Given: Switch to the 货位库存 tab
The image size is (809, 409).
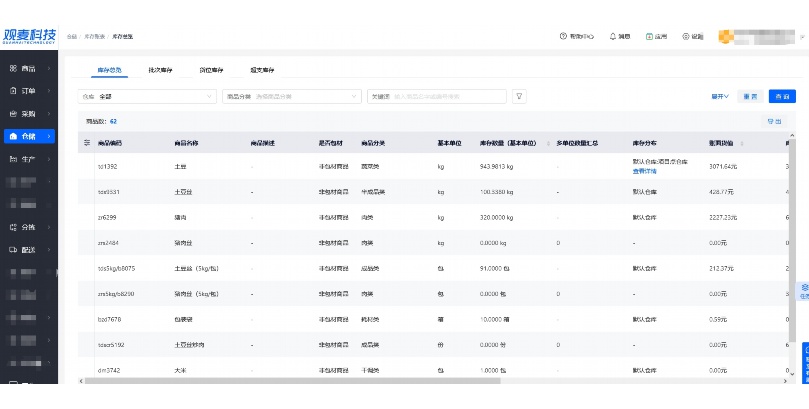Looking at the screenshot, I should (212, 70).
